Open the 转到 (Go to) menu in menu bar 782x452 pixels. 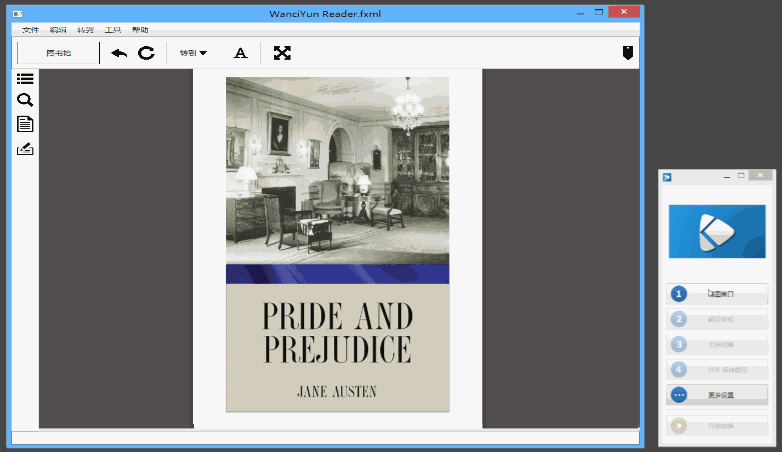(x=85, y=30)
